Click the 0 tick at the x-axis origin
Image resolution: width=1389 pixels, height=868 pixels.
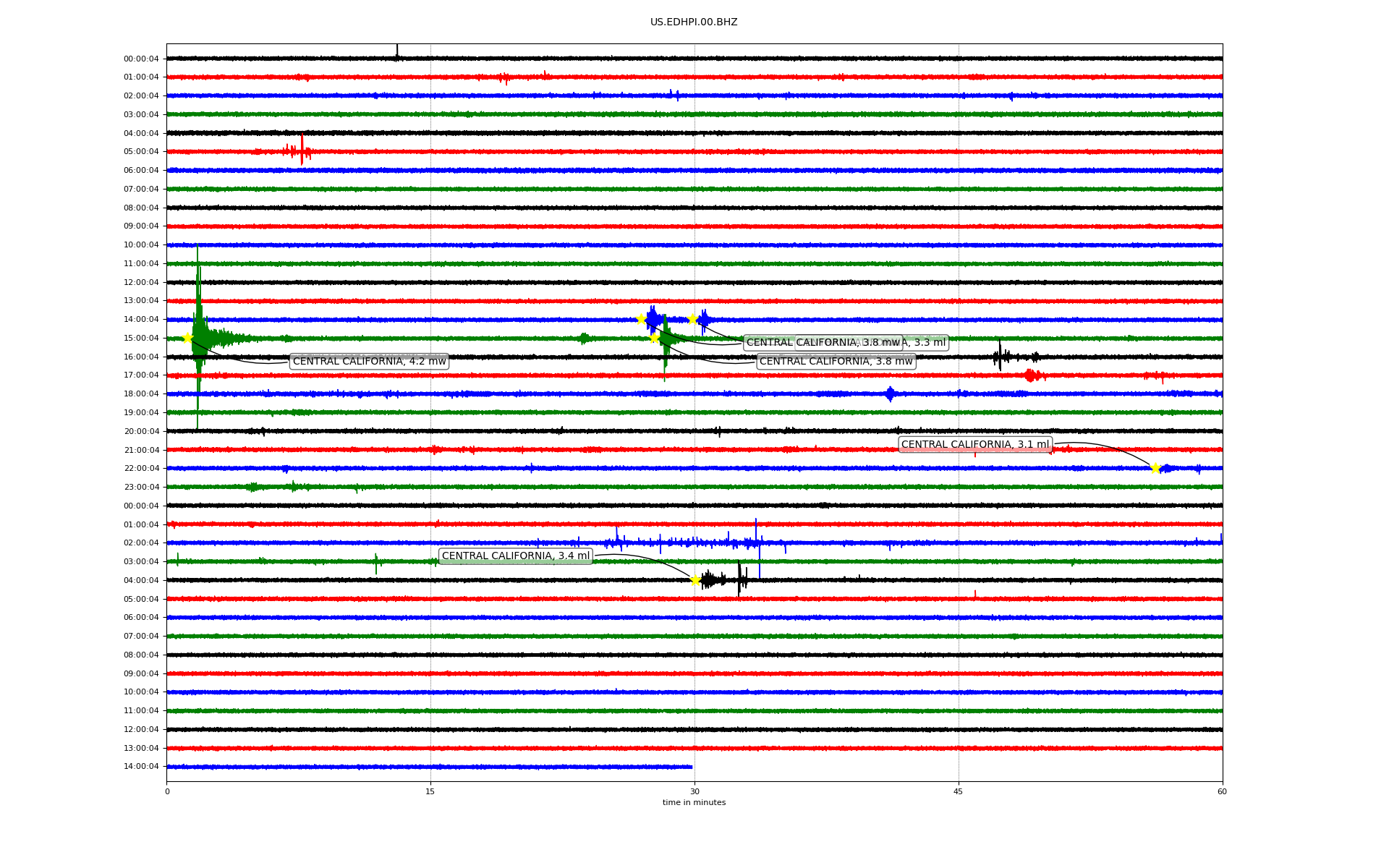pos(167,791)
